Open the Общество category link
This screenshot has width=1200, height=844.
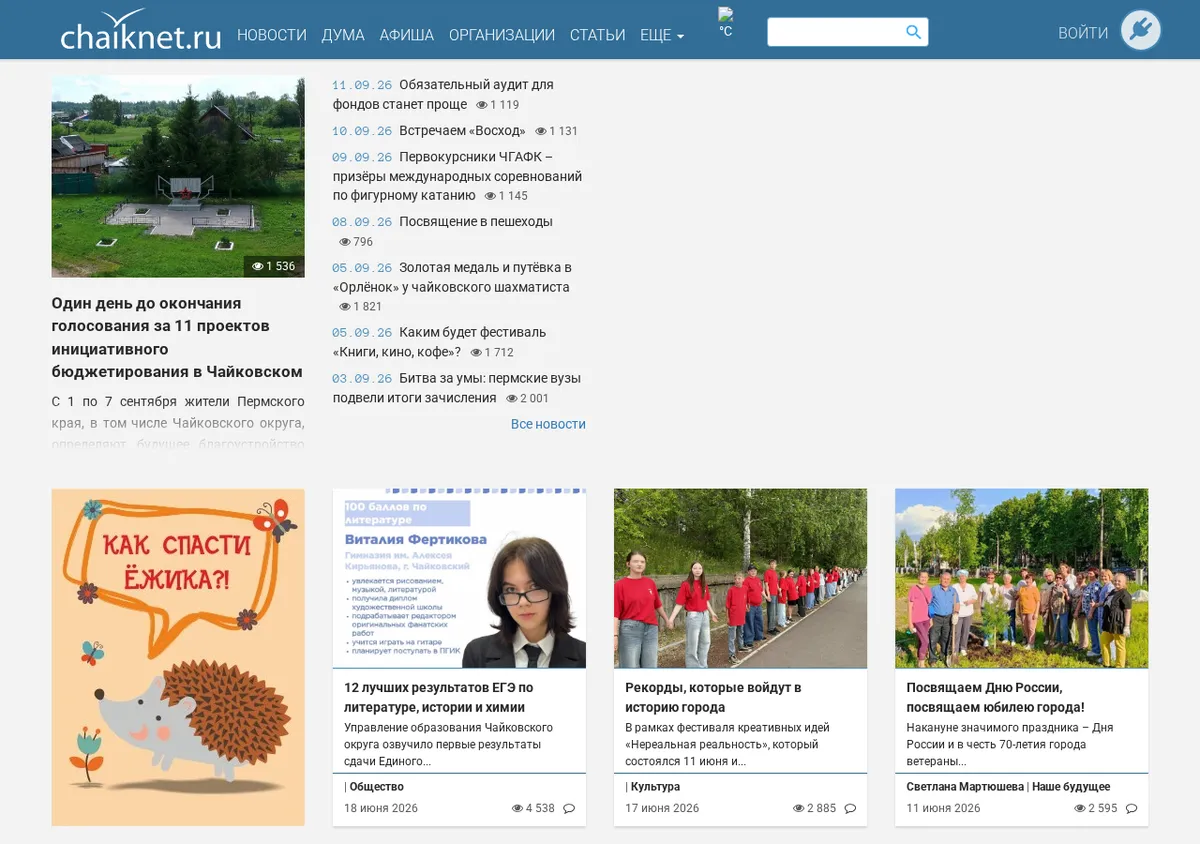(376, 787)
